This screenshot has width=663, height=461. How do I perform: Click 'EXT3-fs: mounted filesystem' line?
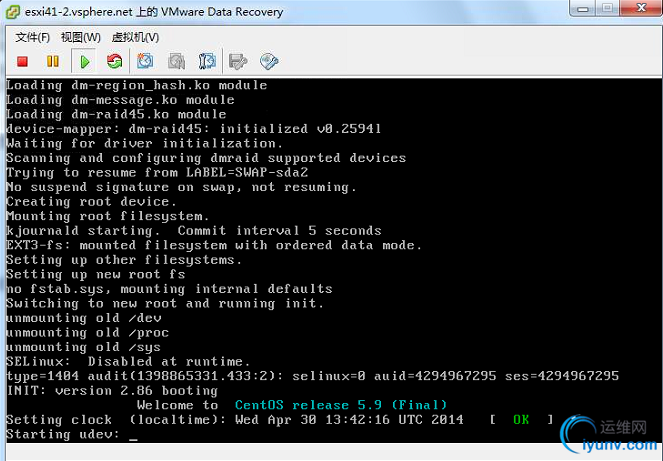tap(214, 245)
